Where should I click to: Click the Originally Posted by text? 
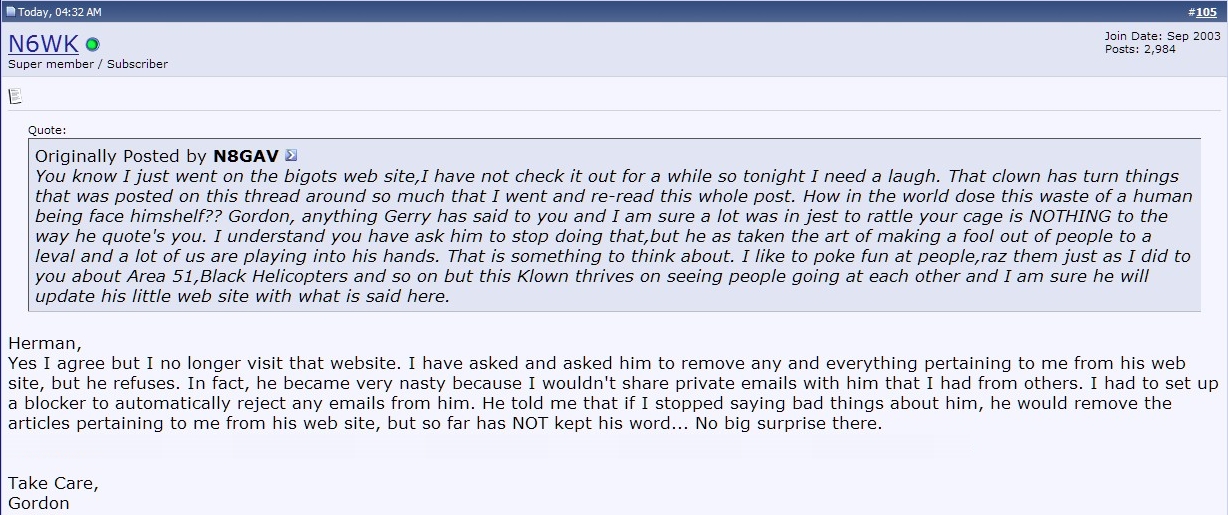tap(121, 156)
